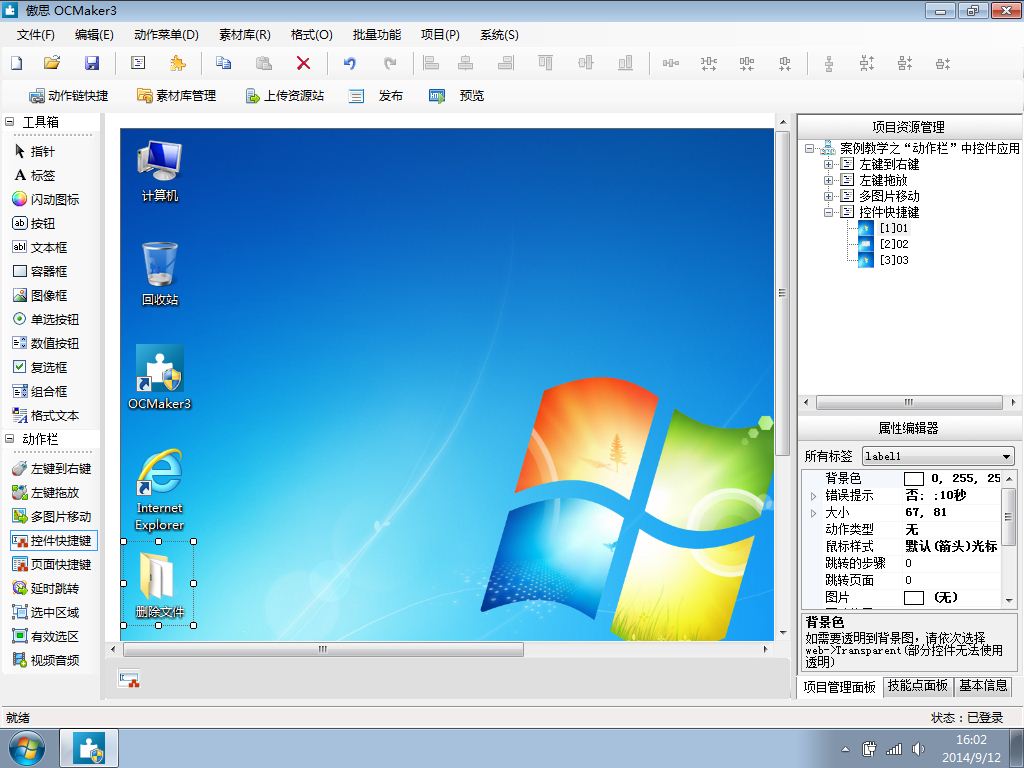This screenshot has width=1024, height=768.
Task: Click the 动作链快捷 button
Action: tap(69, 95)
